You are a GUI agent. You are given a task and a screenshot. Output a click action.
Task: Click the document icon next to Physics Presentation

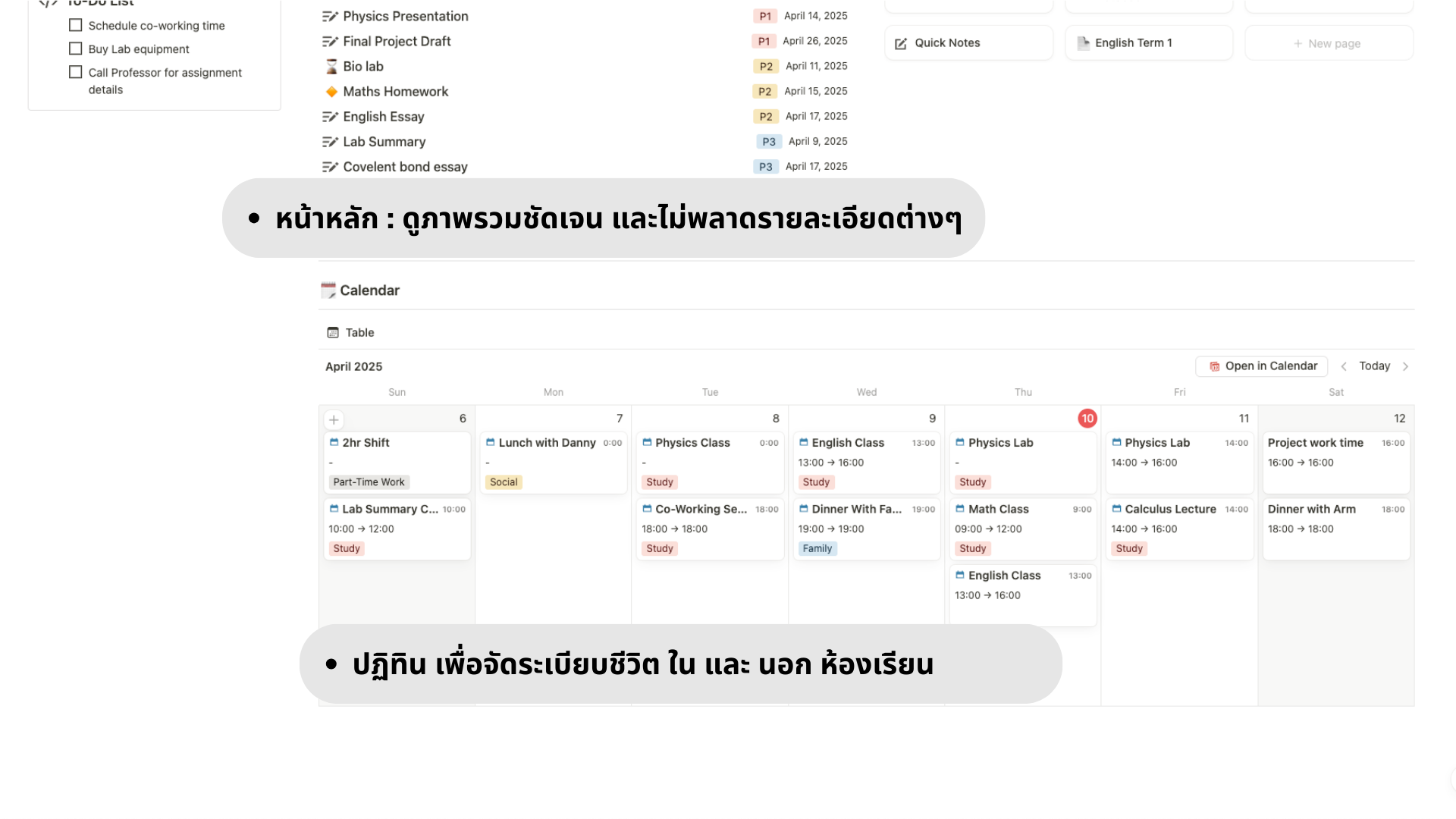(x=329, y=15)
